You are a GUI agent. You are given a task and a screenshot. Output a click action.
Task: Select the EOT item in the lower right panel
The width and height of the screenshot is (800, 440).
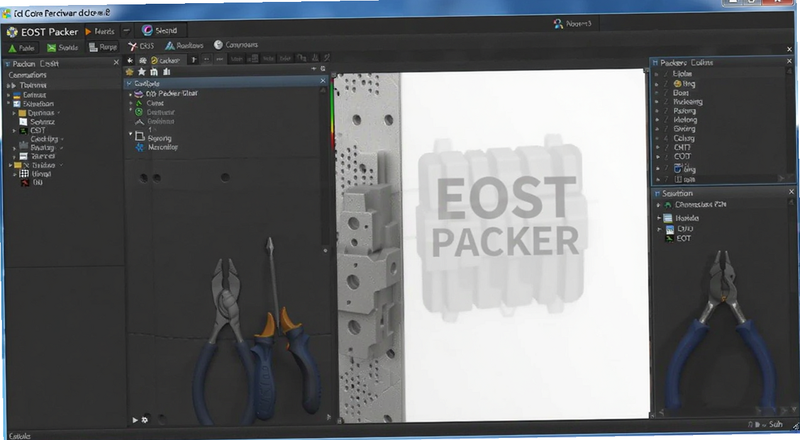coord(684,238)
